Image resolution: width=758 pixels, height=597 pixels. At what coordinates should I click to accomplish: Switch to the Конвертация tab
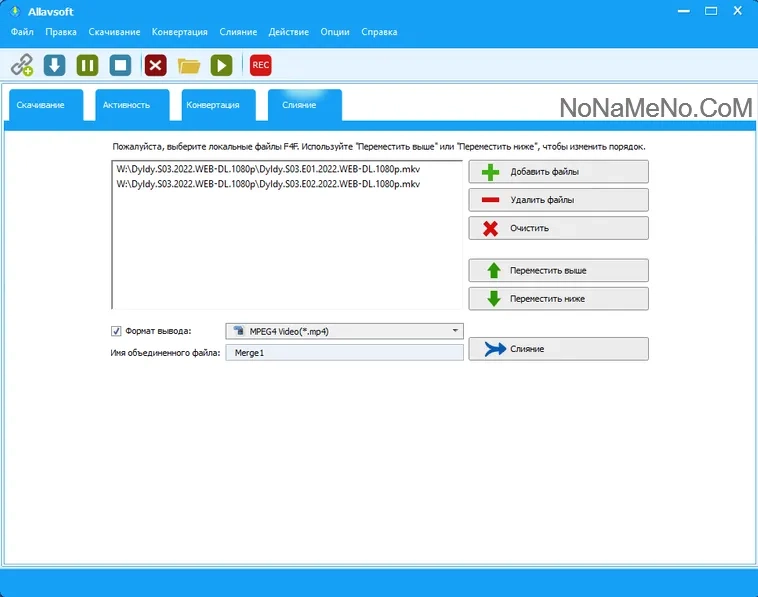(x=213, y=105)
